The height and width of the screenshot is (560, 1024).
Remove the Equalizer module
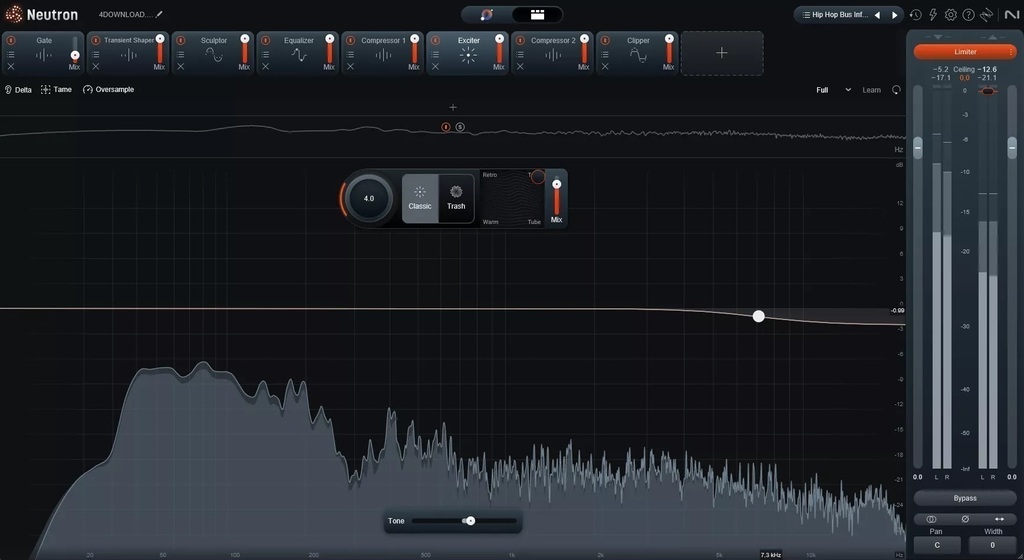(265, 67)
